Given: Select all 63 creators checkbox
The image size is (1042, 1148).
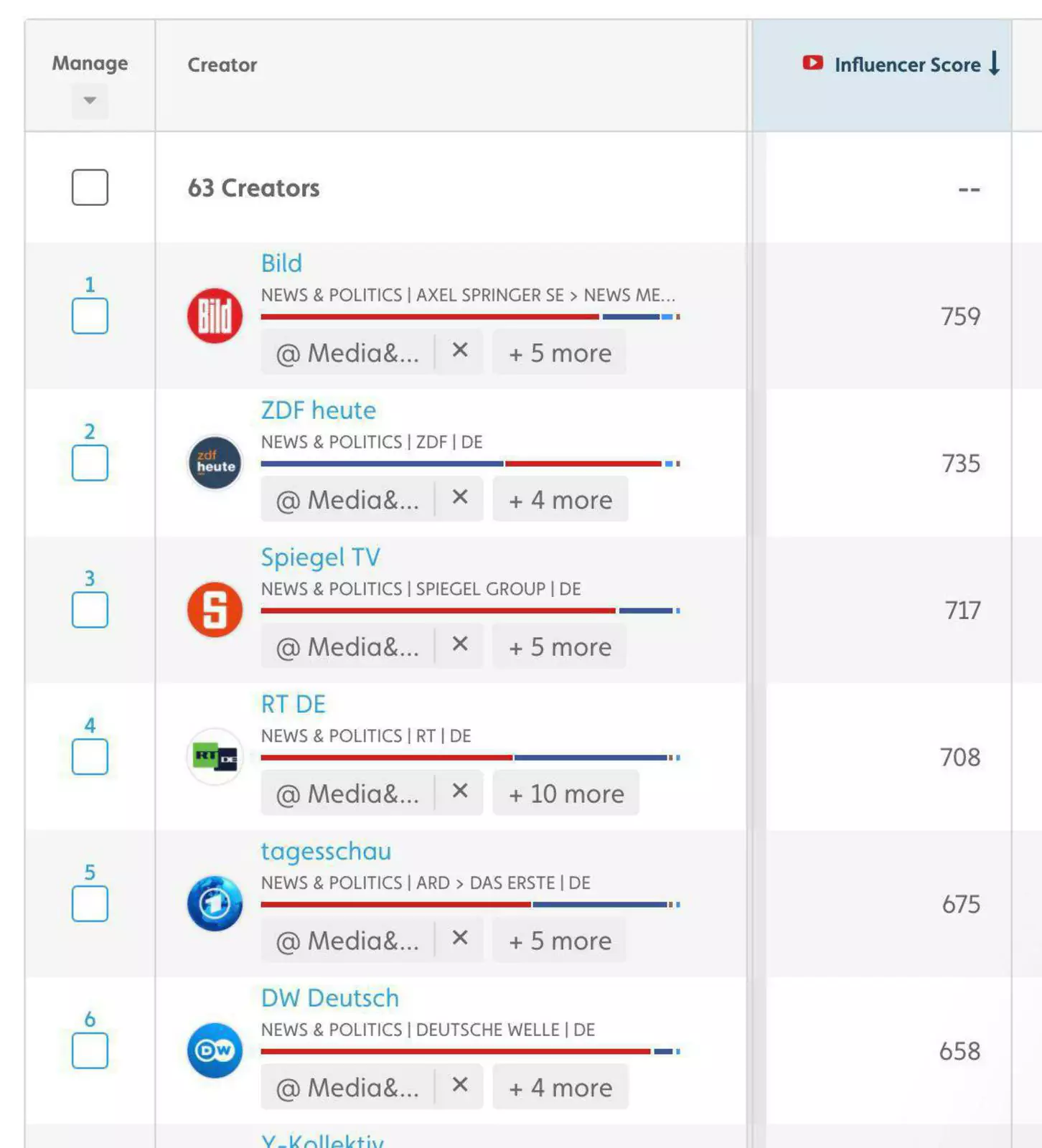Looking at the screenshot, I should click(90, 187).
